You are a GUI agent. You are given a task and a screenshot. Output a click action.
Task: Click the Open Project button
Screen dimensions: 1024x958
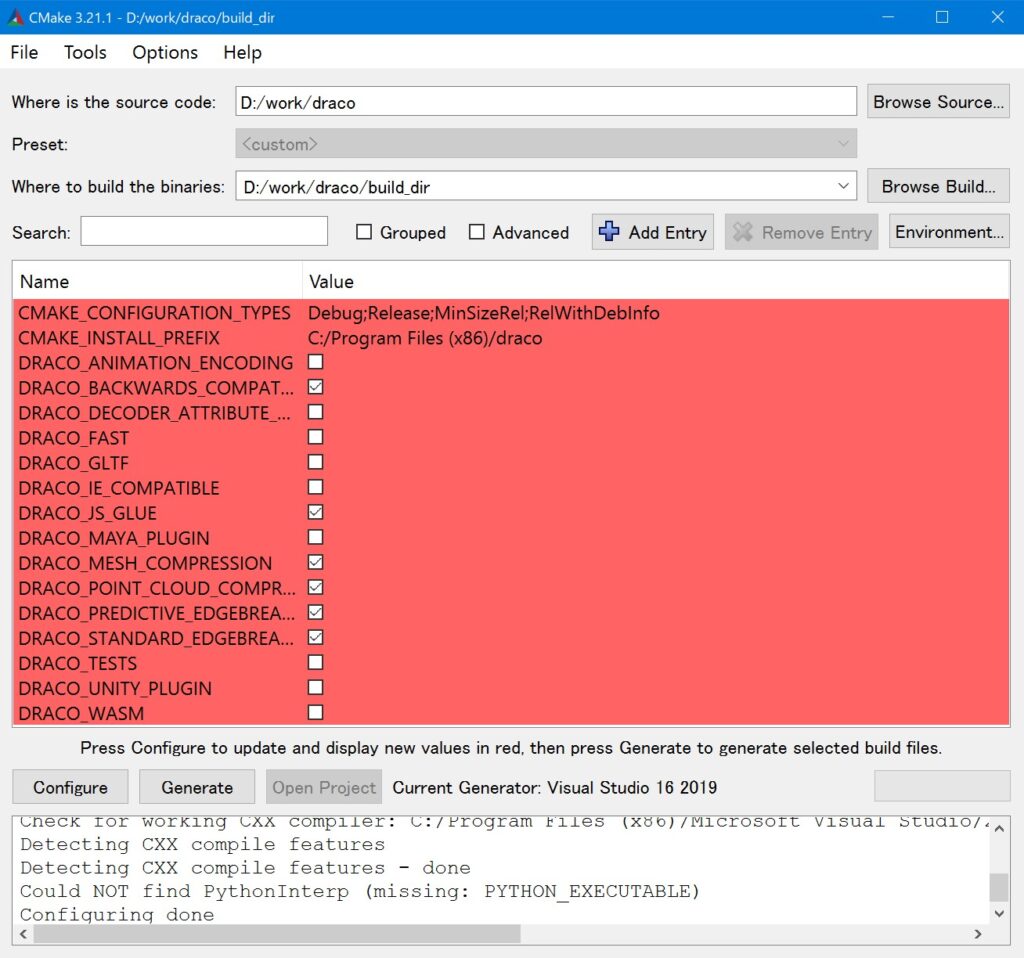tap(324, 787)
